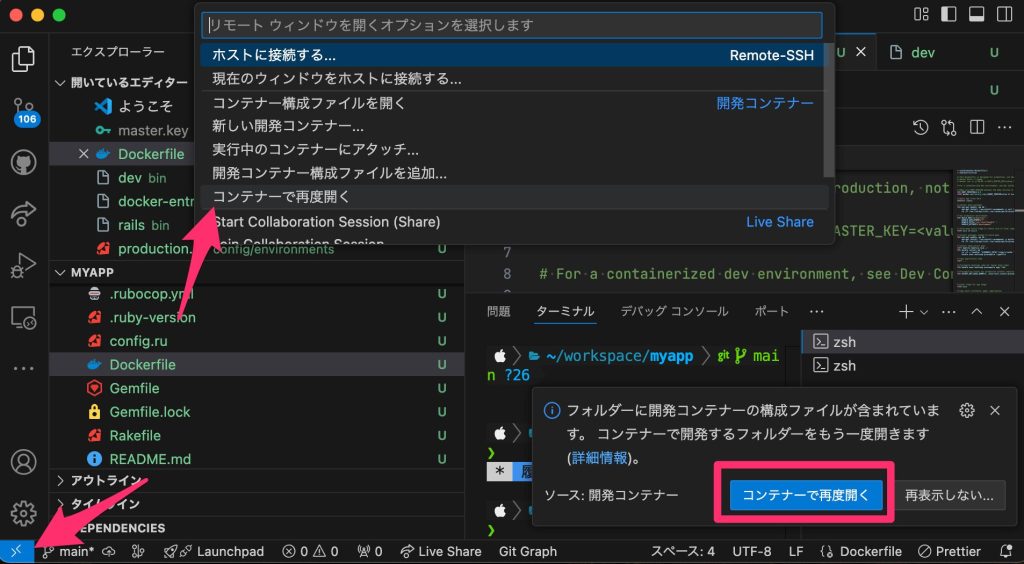Click the remote window options search field

pyautogui.click(x=511, y=25)
